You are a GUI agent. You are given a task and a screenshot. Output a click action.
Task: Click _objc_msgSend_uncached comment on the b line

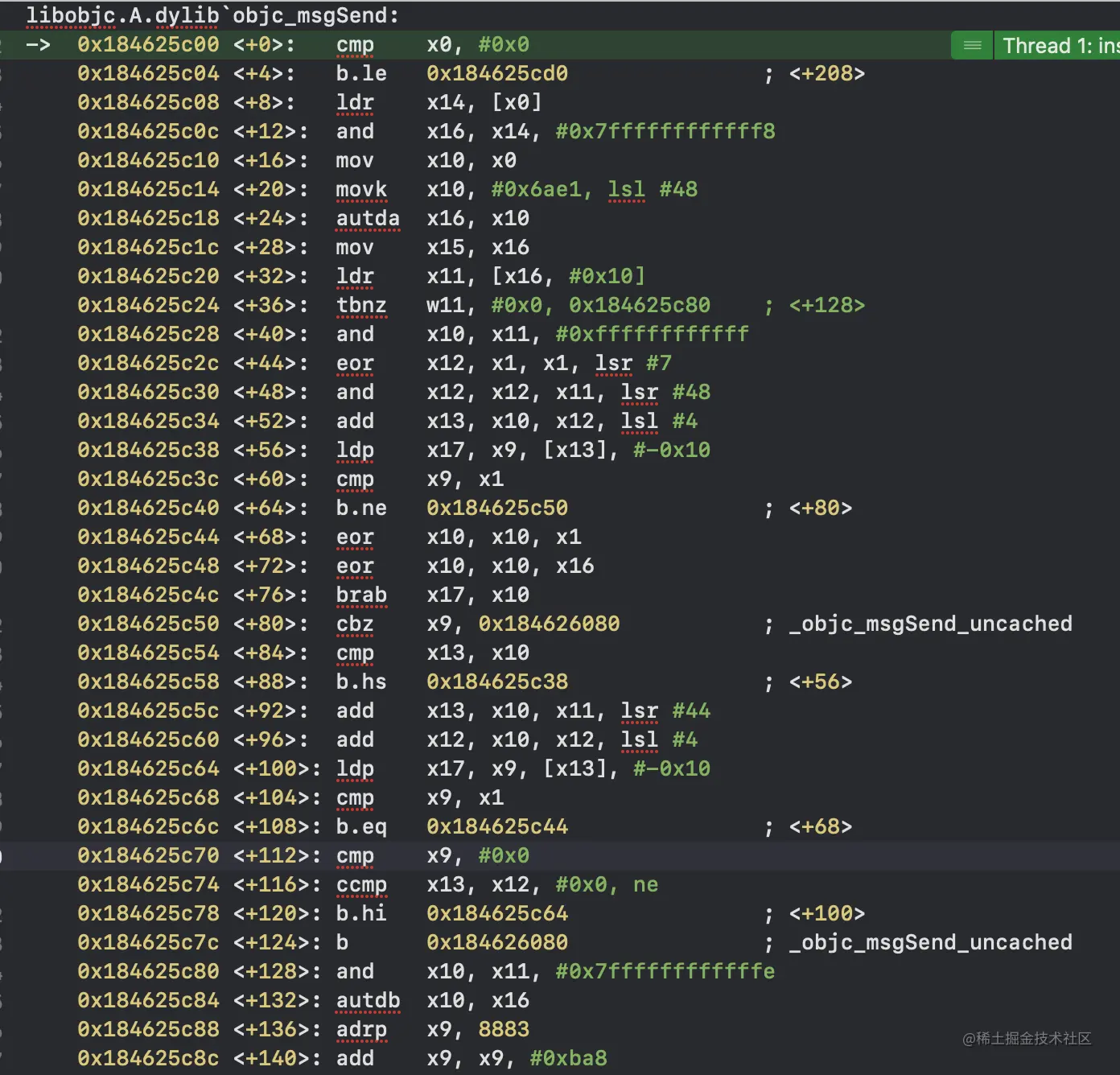click(x=930, y=943)
